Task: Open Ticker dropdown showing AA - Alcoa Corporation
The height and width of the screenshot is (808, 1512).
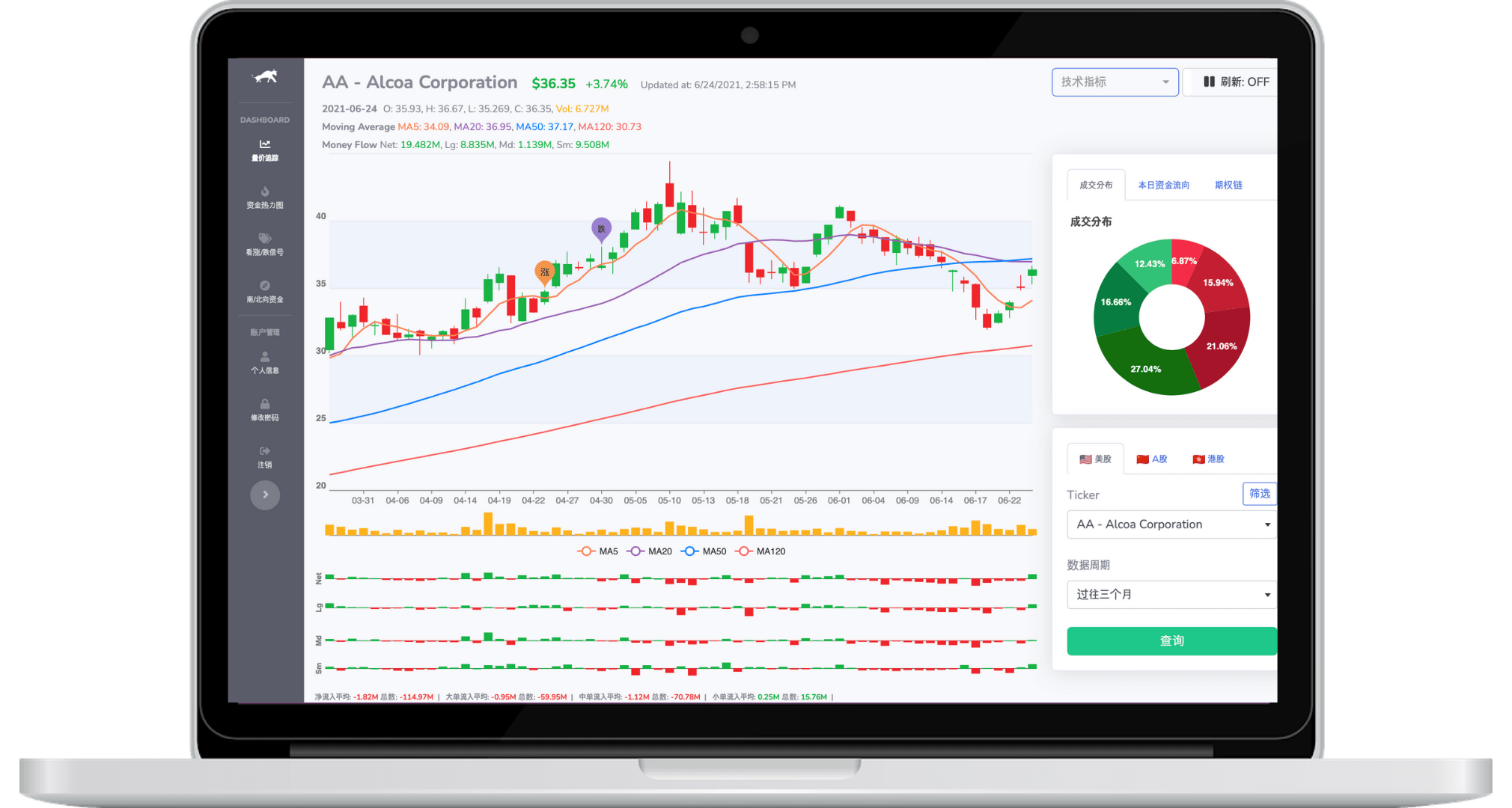Action: point(1171,524)
